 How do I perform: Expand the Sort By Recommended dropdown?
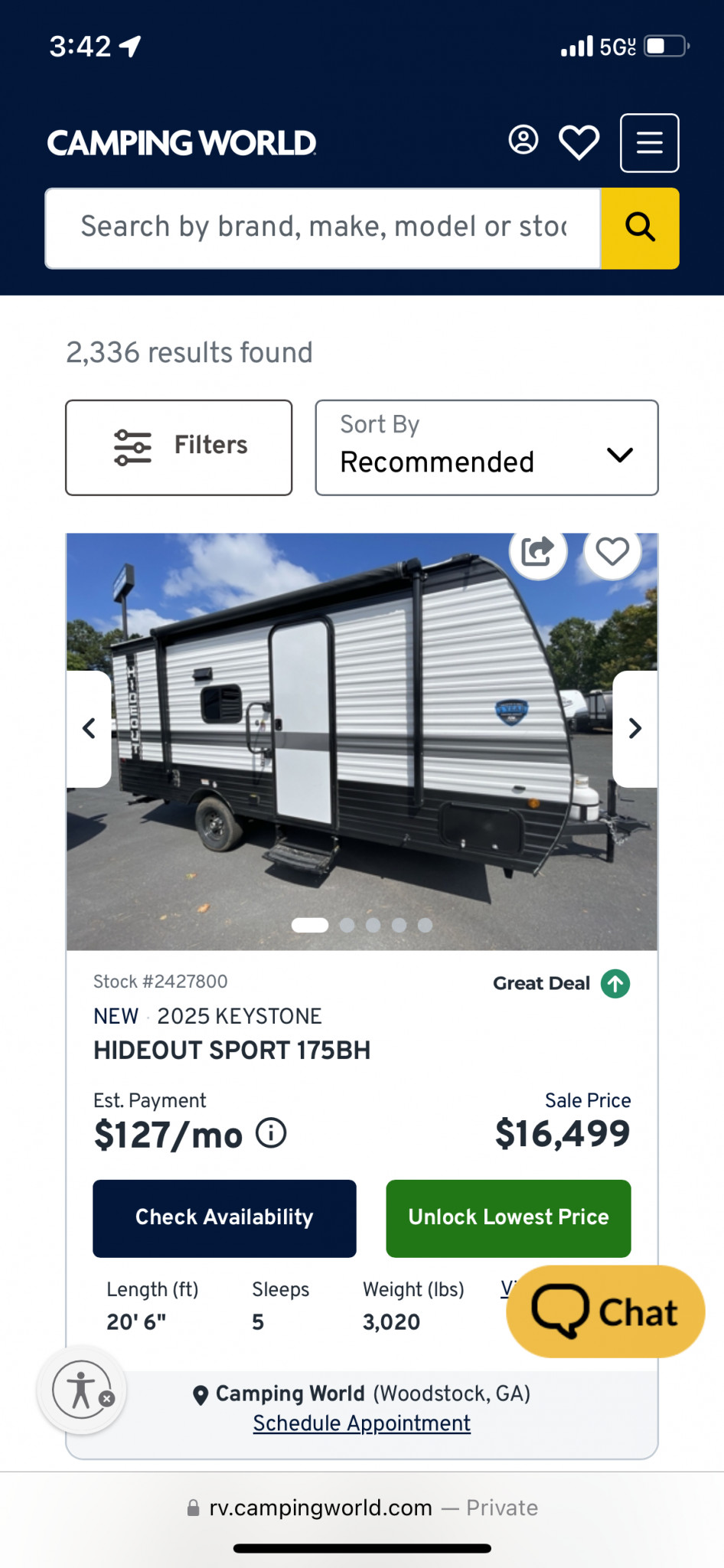tap(487, 447)
